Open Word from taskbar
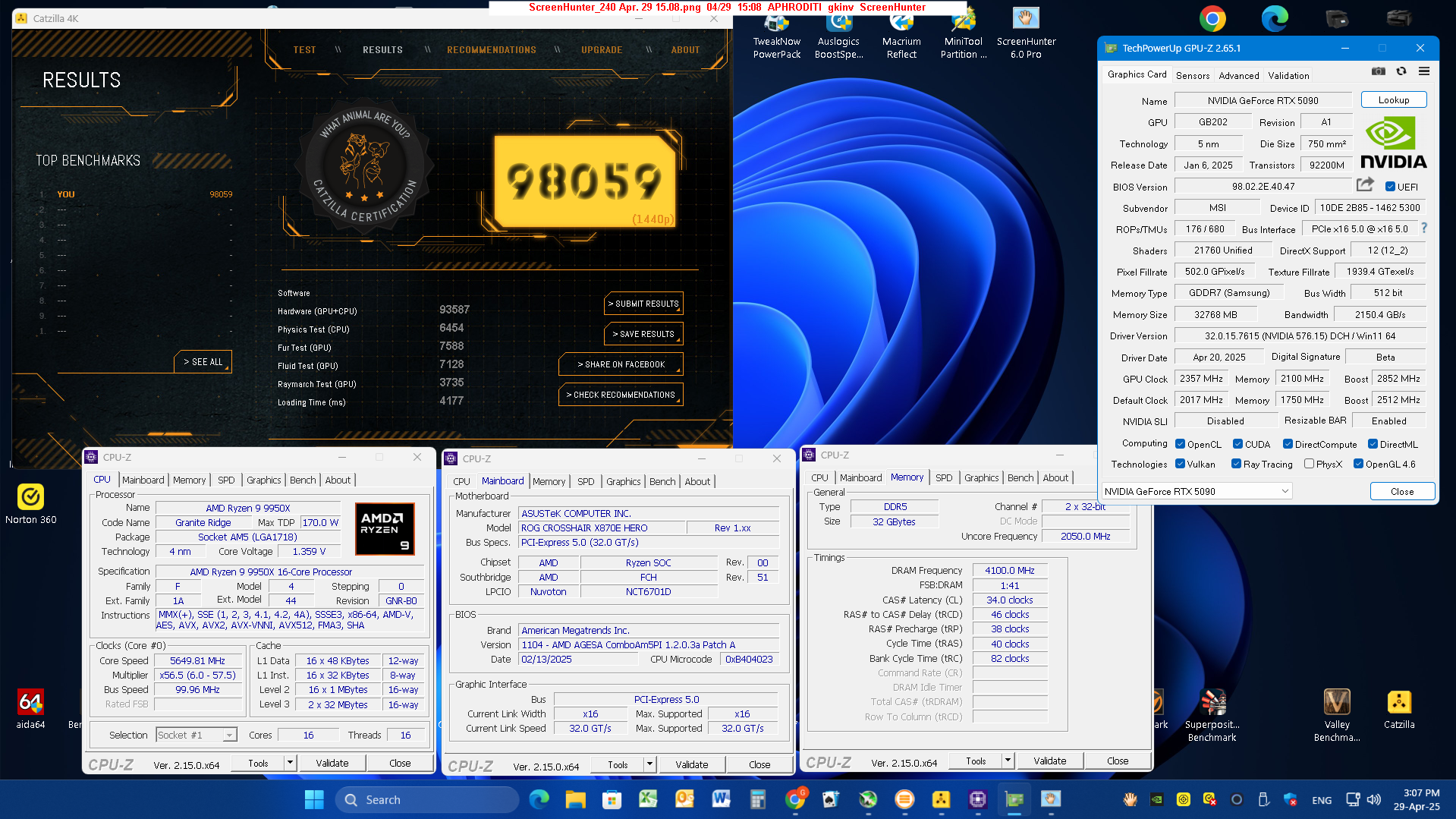Screen dimensions: 1456x819 721,799
